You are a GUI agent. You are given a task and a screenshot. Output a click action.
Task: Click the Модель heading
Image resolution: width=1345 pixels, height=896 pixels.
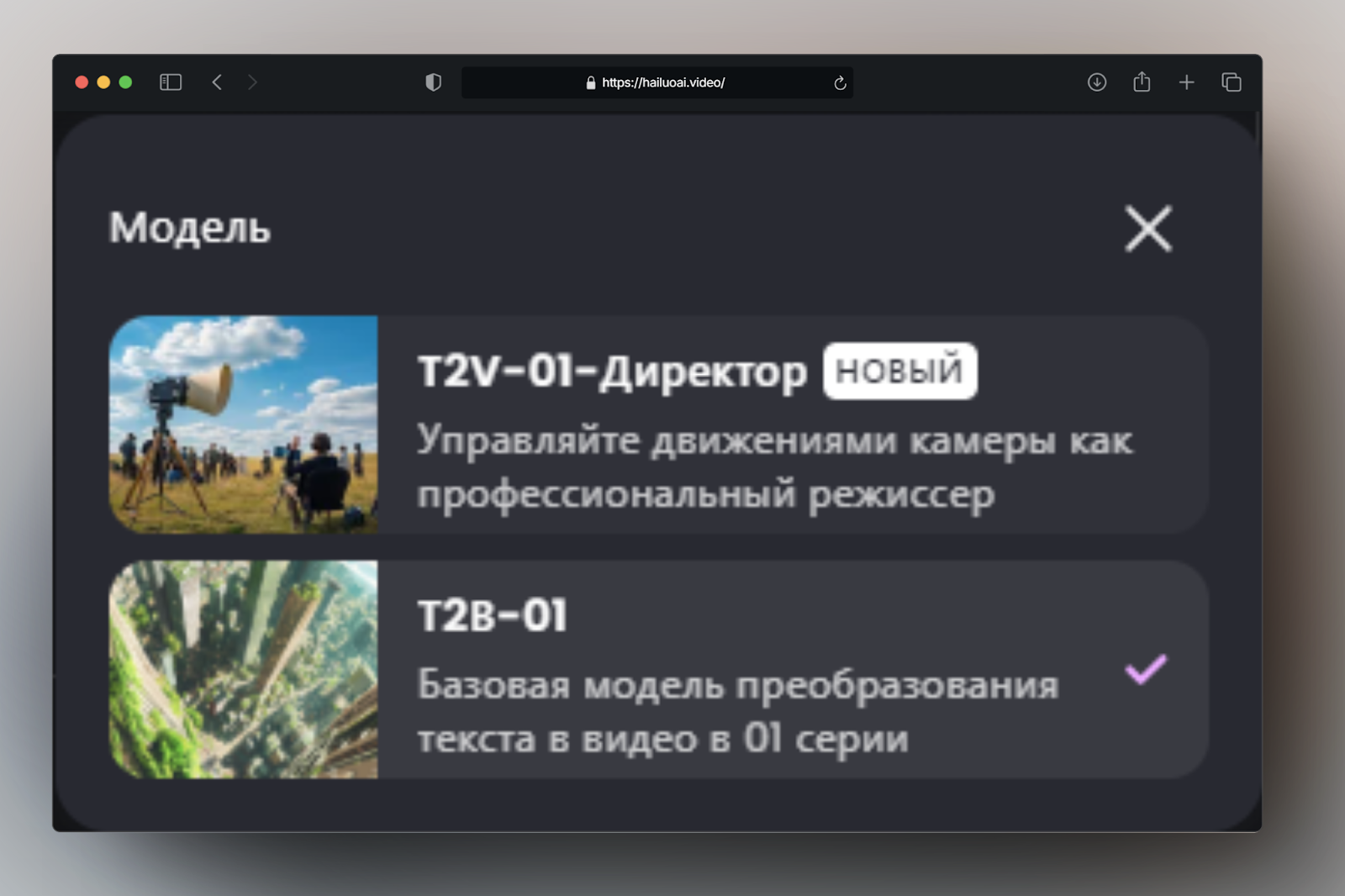pyautogui.click(x=190, y=228)
